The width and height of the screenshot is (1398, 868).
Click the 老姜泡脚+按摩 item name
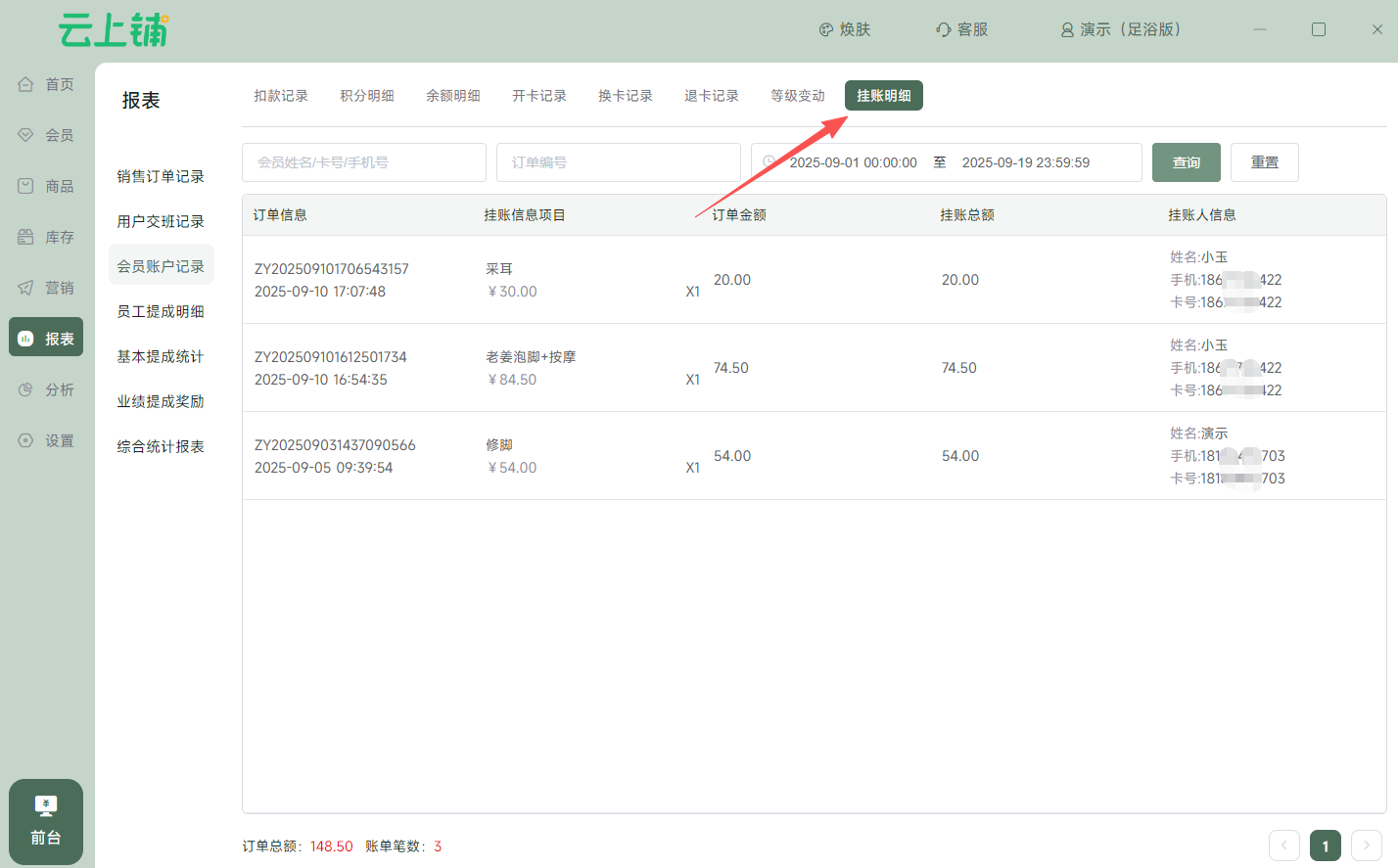(531, 357)
